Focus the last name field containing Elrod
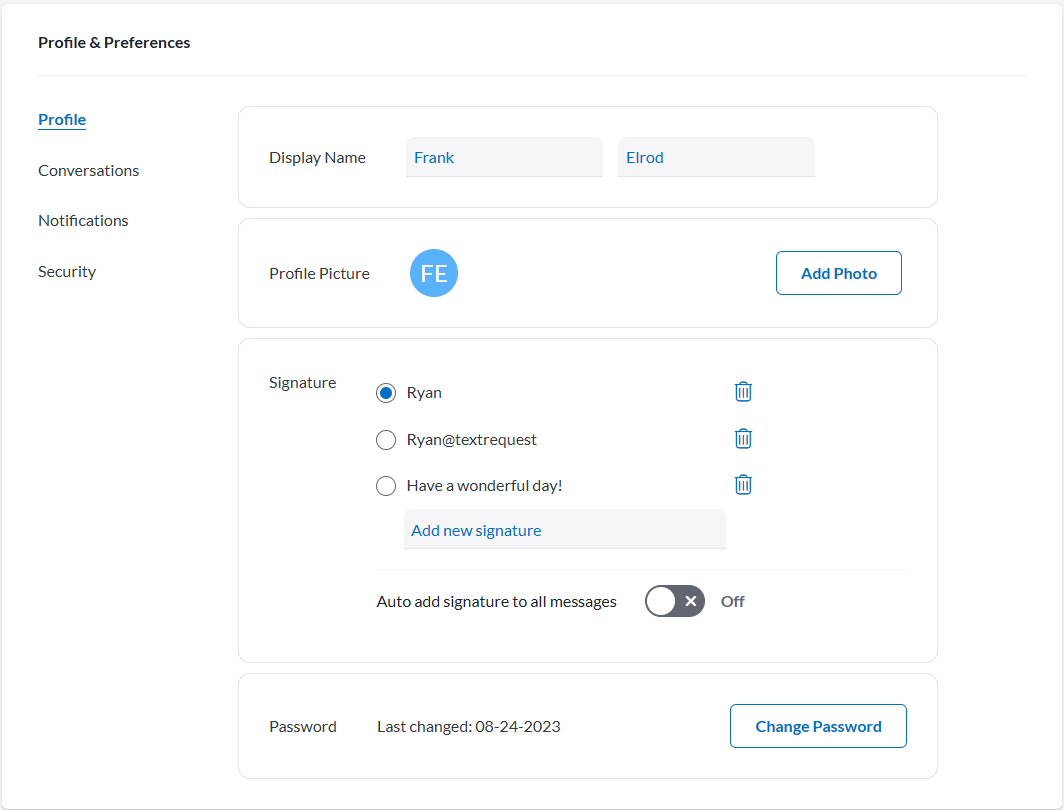 [x=716, y=158]
